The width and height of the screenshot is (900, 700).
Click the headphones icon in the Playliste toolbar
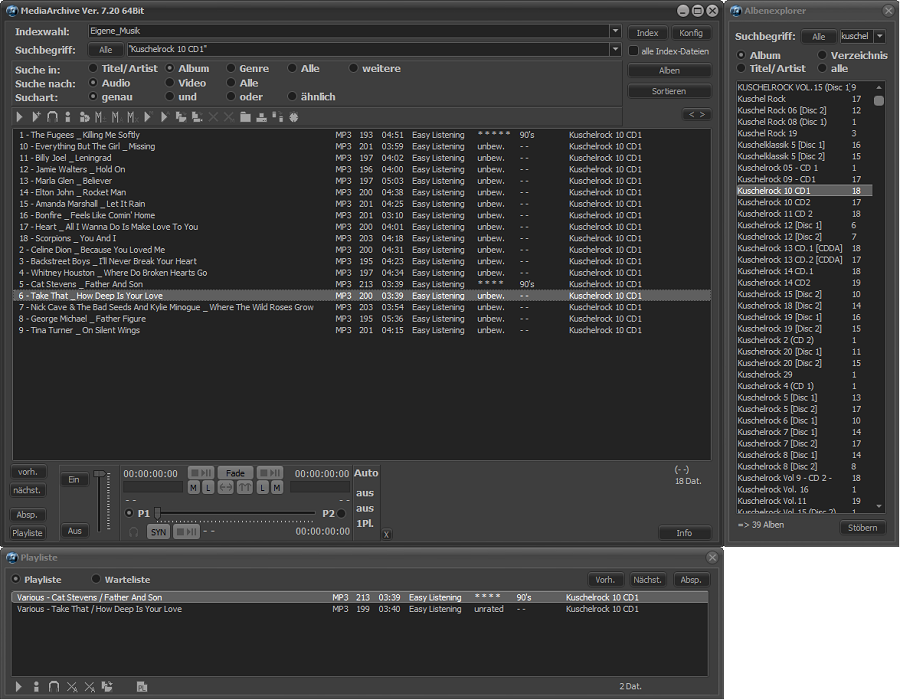coord(53,687)
